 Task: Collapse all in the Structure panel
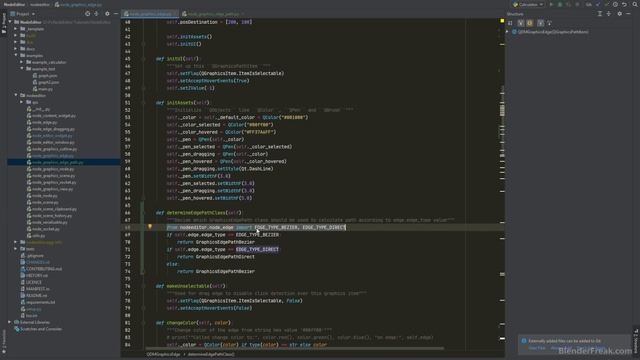click(609, 13)
